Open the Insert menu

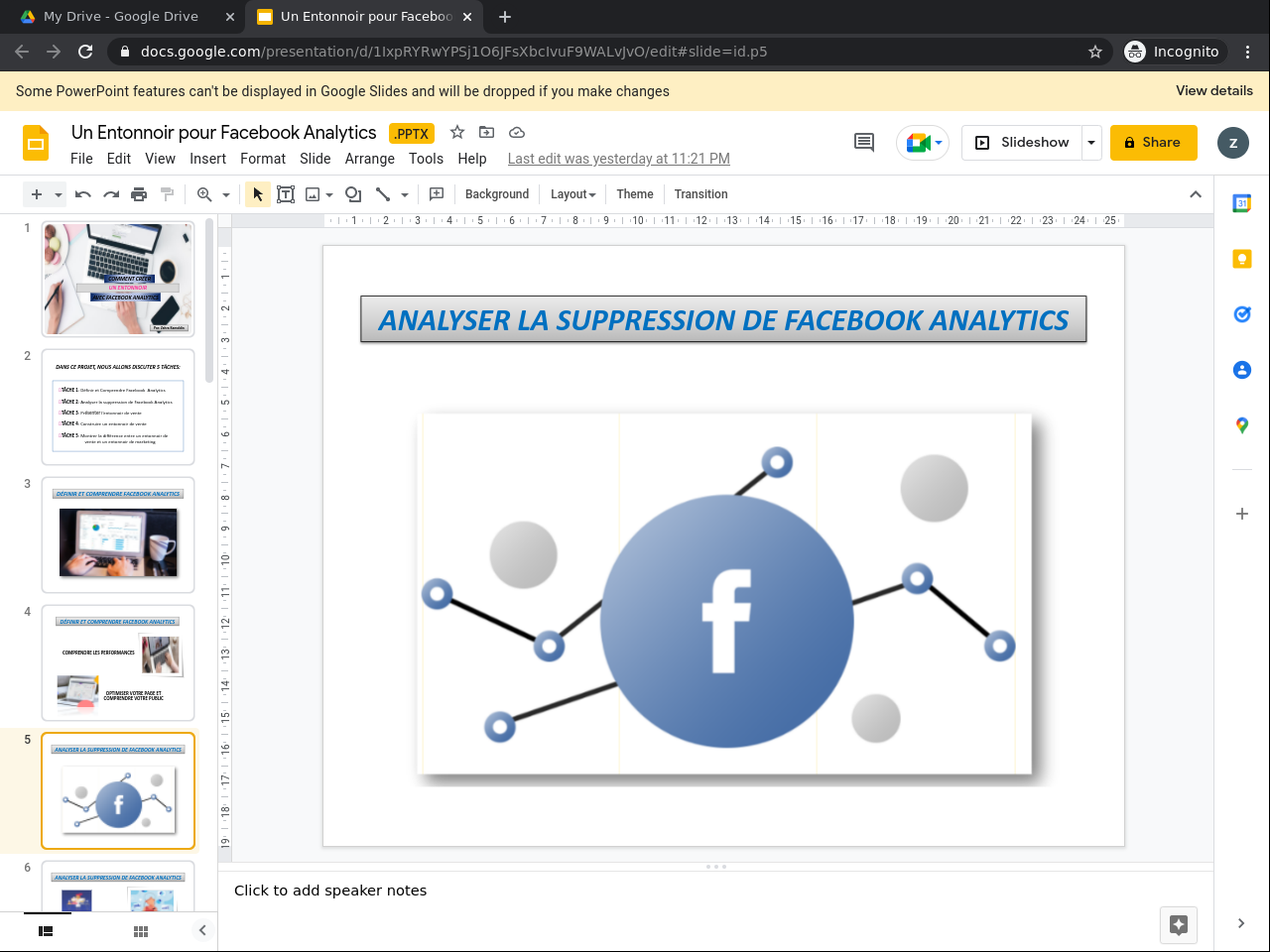[x=207, y=159]
